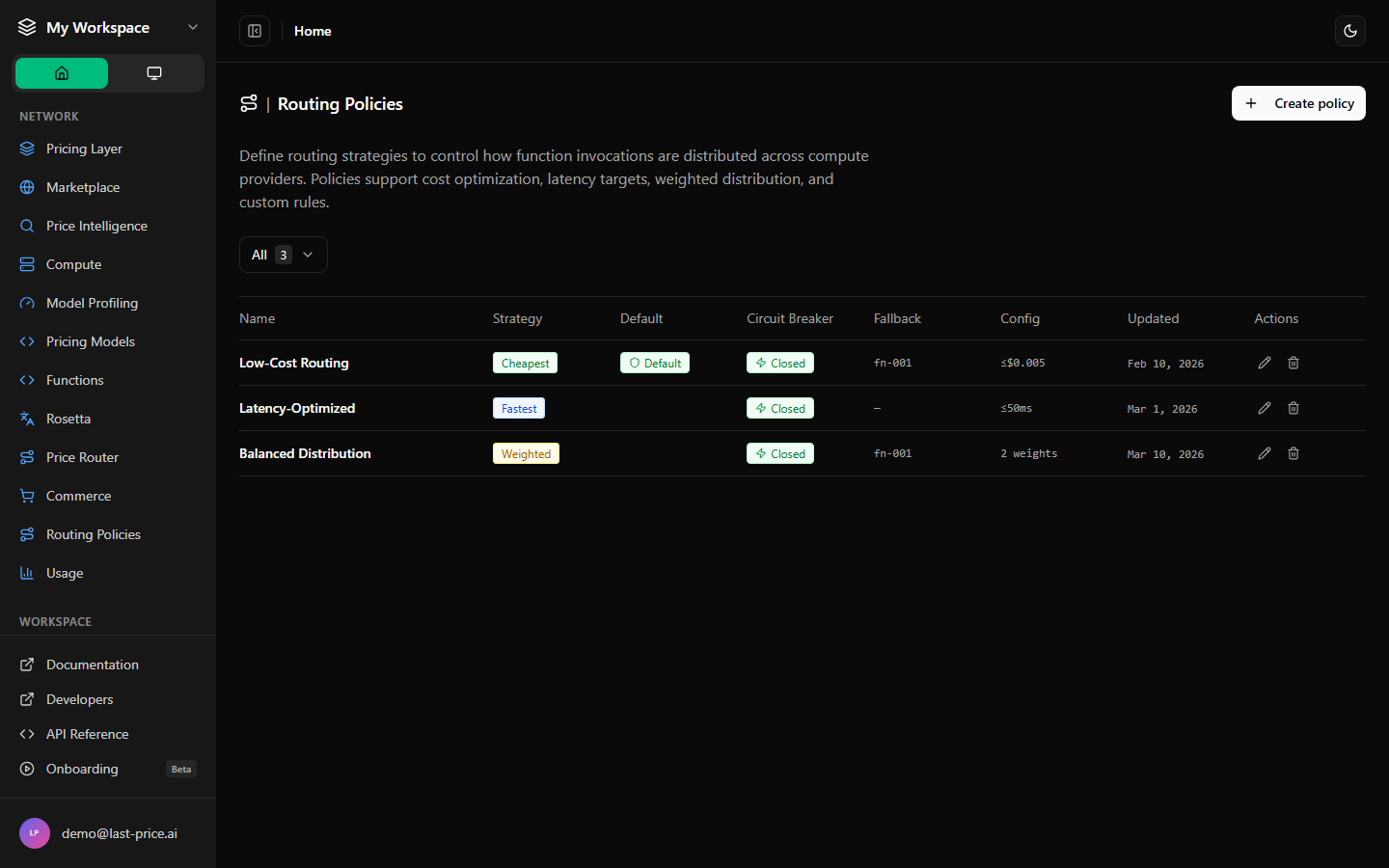Switch to the monitor view icon
1389x868 pixels.
coord(154,73)
